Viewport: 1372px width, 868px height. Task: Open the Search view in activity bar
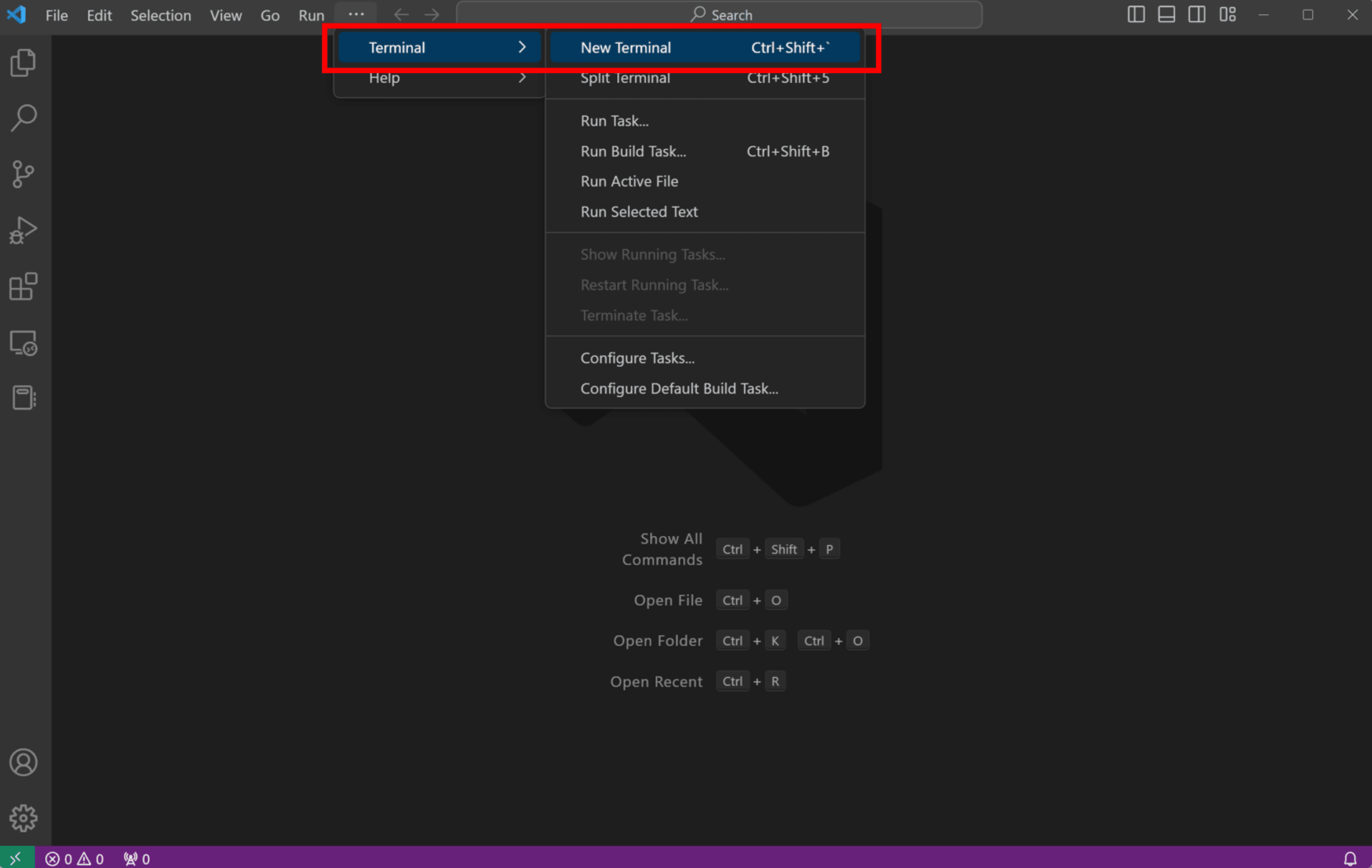click(x=24, y=118)
